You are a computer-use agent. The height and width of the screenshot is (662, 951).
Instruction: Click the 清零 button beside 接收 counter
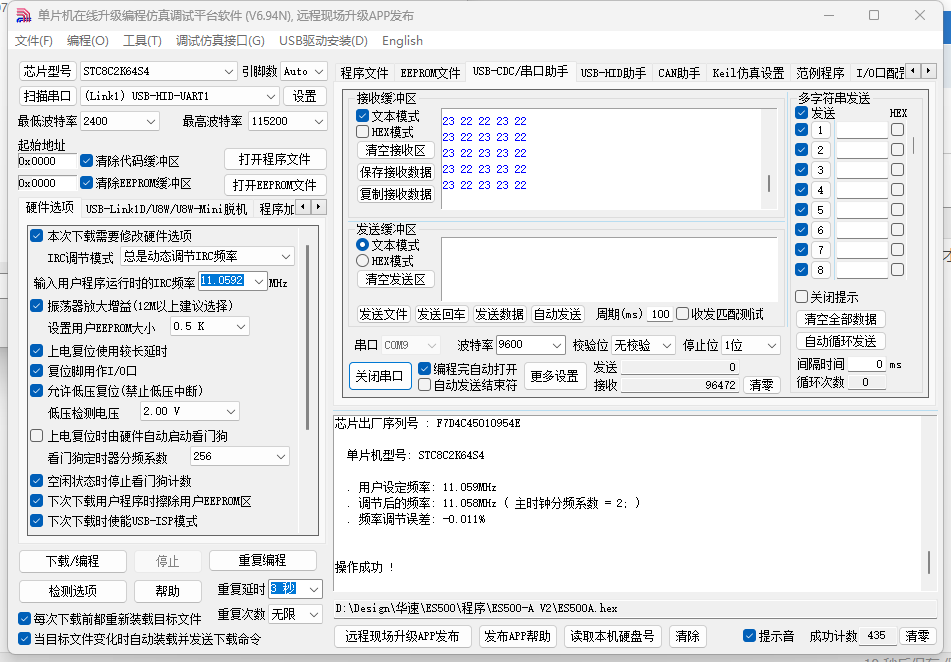pos(761,385)
